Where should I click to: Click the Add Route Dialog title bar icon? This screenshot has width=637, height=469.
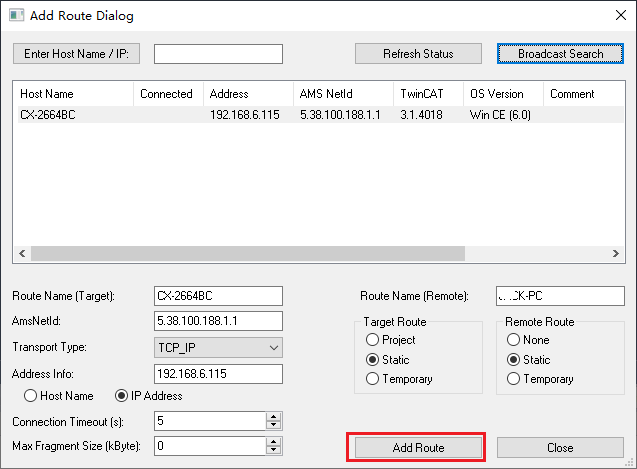point(14,16)
